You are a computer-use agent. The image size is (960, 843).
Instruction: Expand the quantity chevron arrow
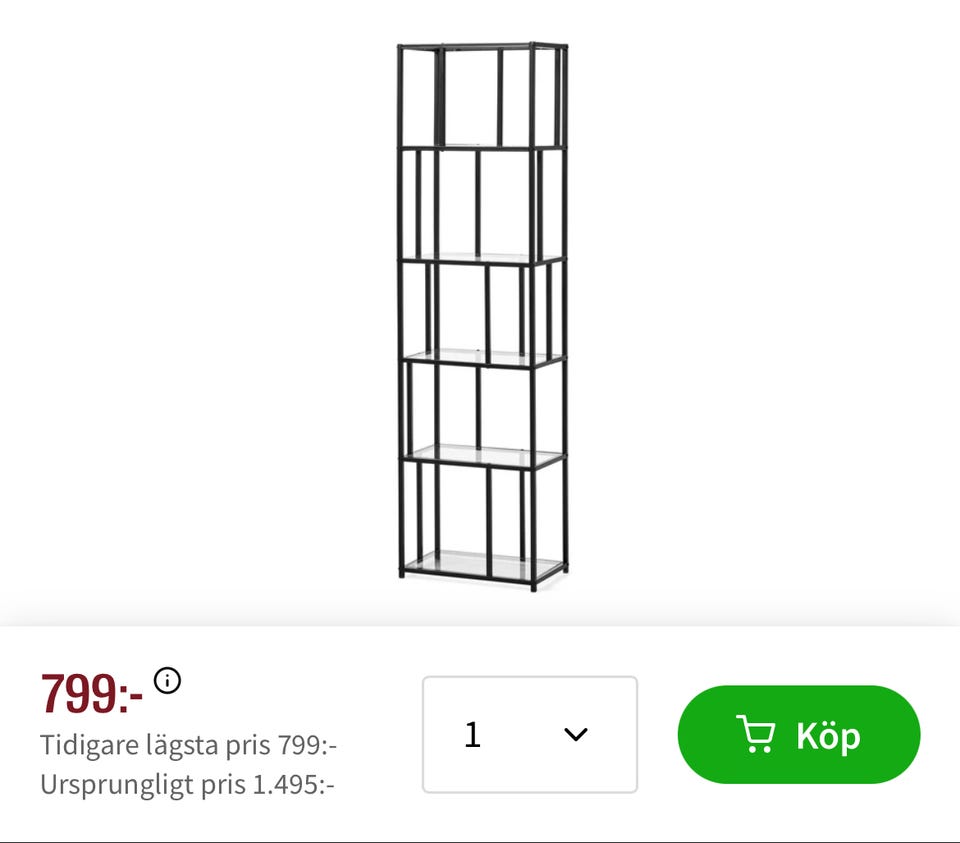(576, 733)
